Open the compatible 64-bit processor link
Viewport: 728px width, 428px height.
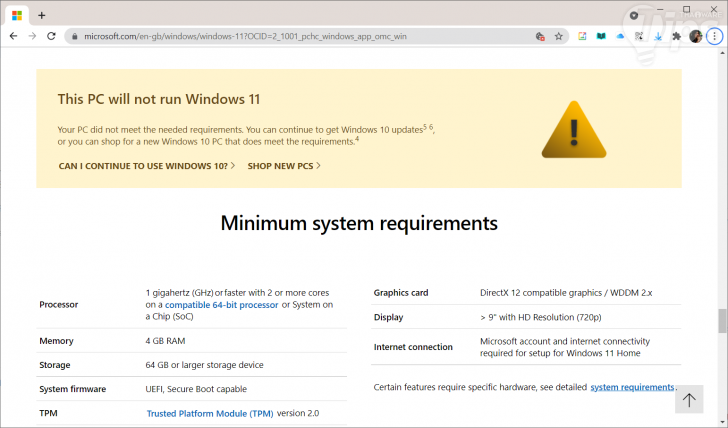(221, 305)
